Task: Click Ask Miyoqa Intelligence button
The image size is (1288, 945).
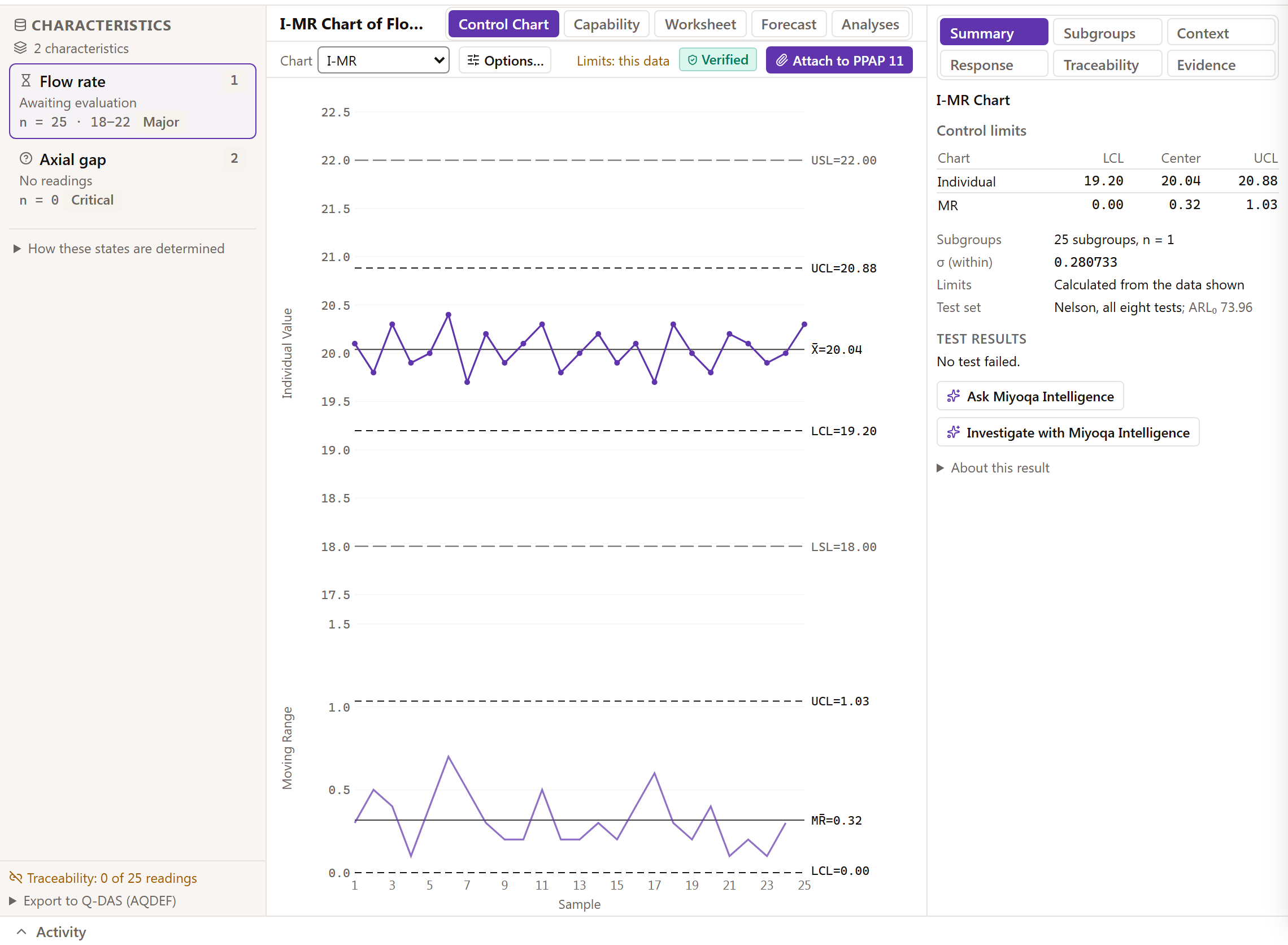Action: [x=1030, y=396]
